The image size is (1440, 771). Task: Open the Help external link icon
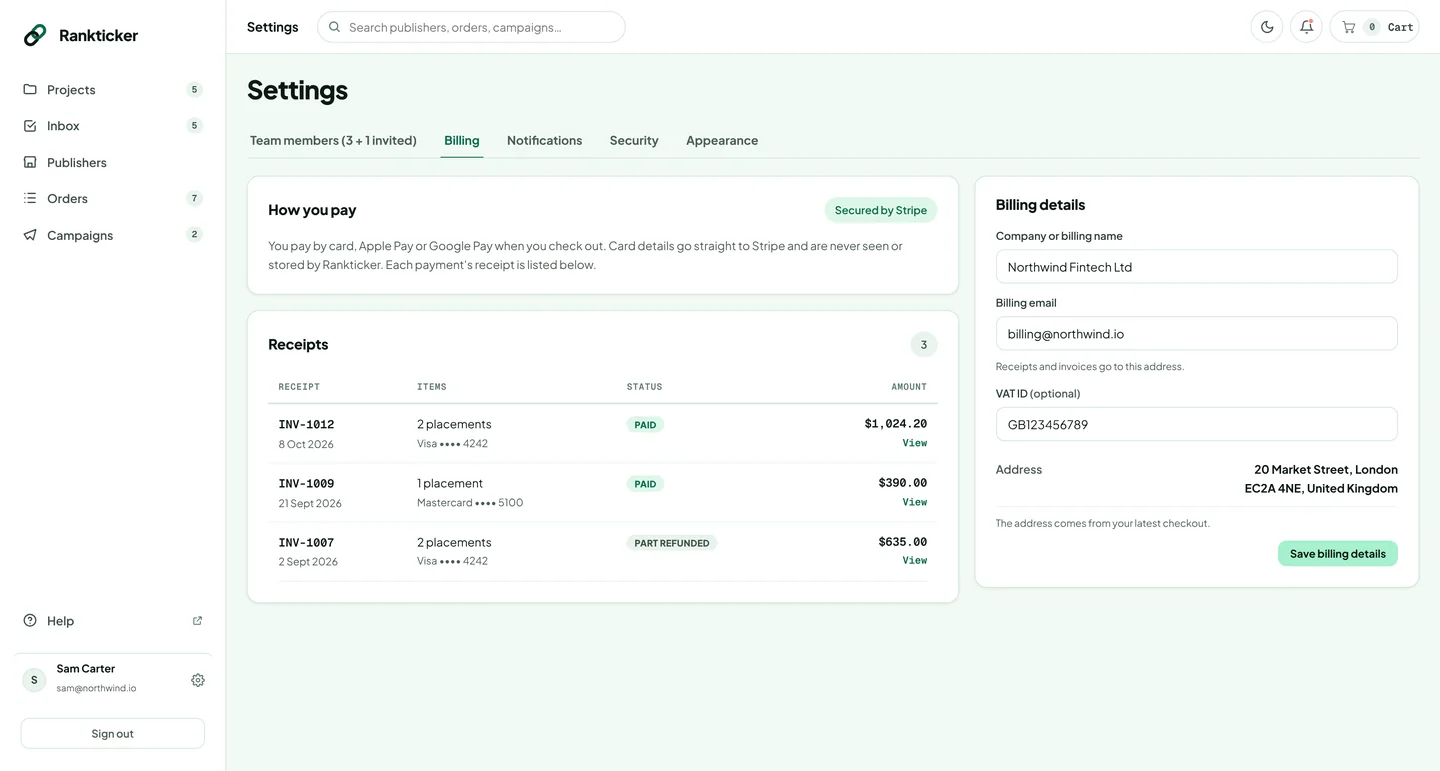(x=197, y=620)
